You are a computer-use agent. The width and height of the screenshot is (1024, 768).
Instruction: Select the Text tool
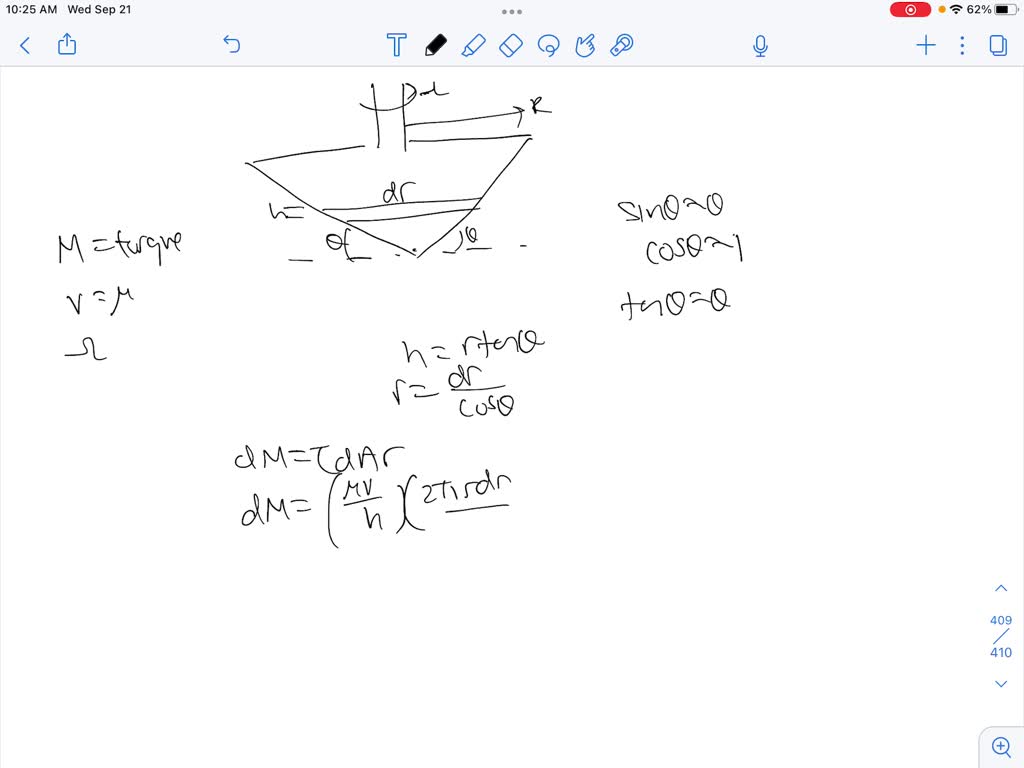pos(396,45)
